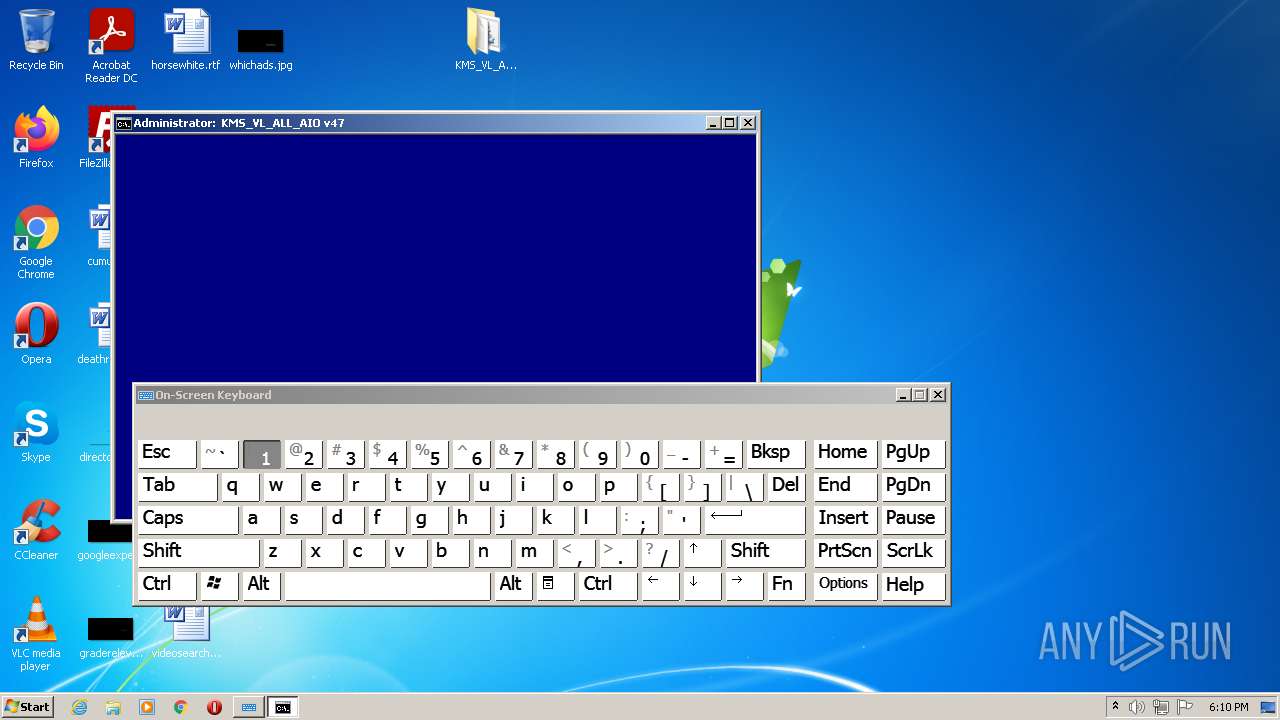
Task: Toggle left Ctrl key
Action: coord(167,586)
